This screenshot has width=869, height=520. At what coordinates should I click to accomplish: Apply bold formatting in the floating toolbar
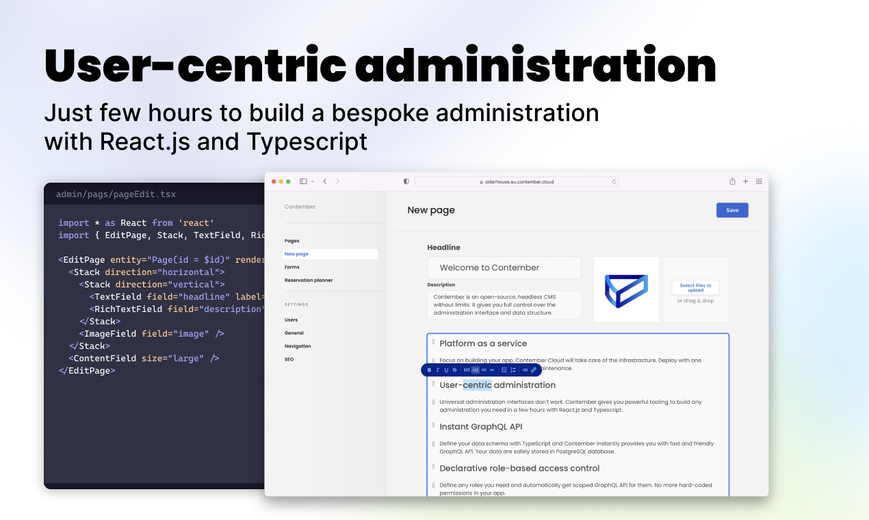click(x=429, y=370)
